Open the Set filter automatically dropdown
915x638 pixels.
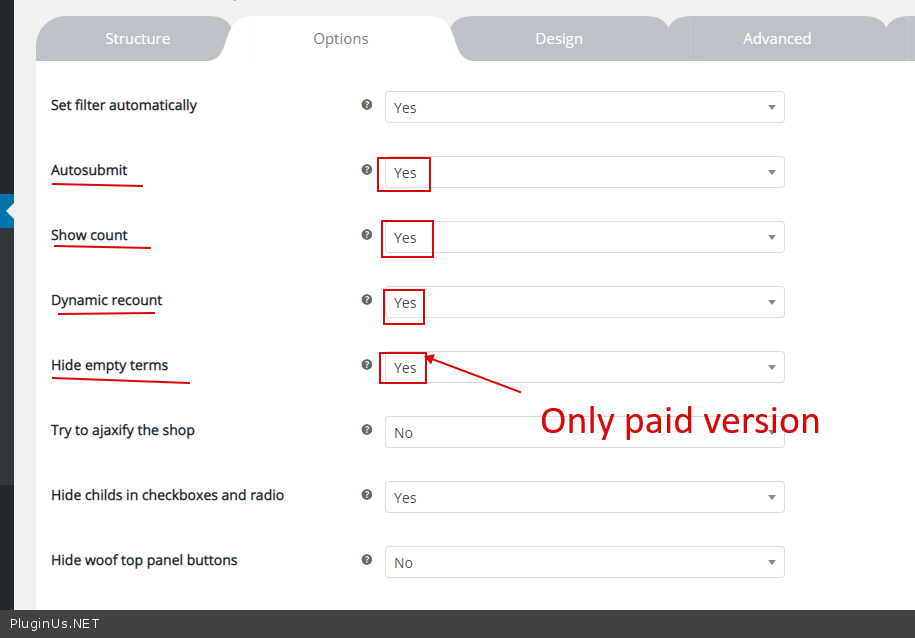click(584, 107)
